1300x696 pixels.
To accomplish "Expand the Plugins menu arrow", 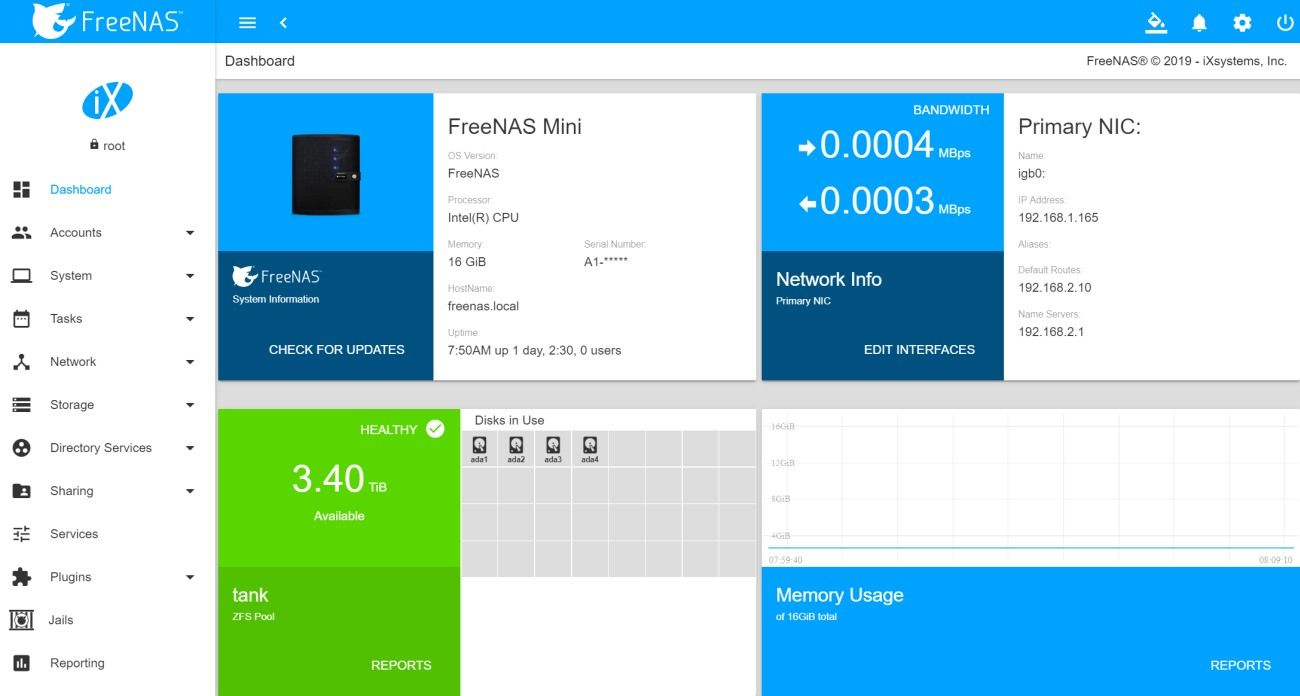I will [x=190, y=577].
